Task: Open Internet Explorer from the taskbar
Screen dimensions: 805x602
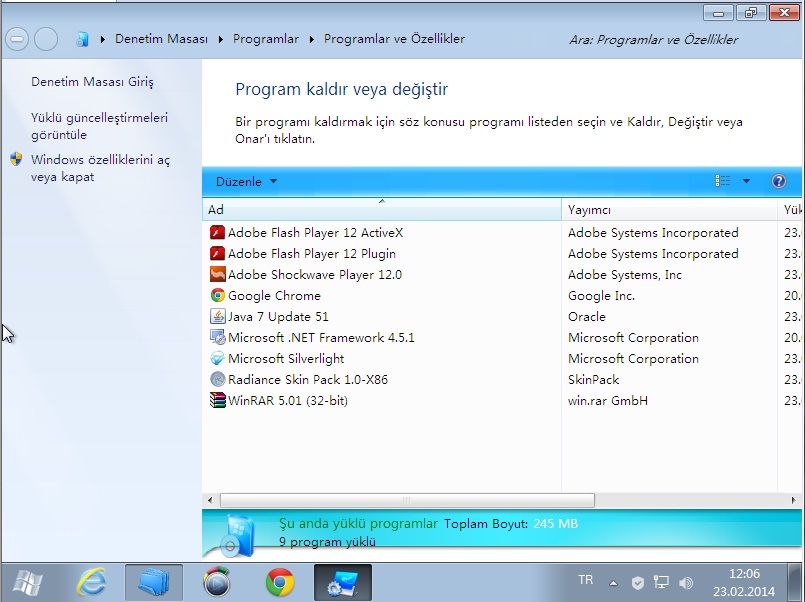Action: 93,582
